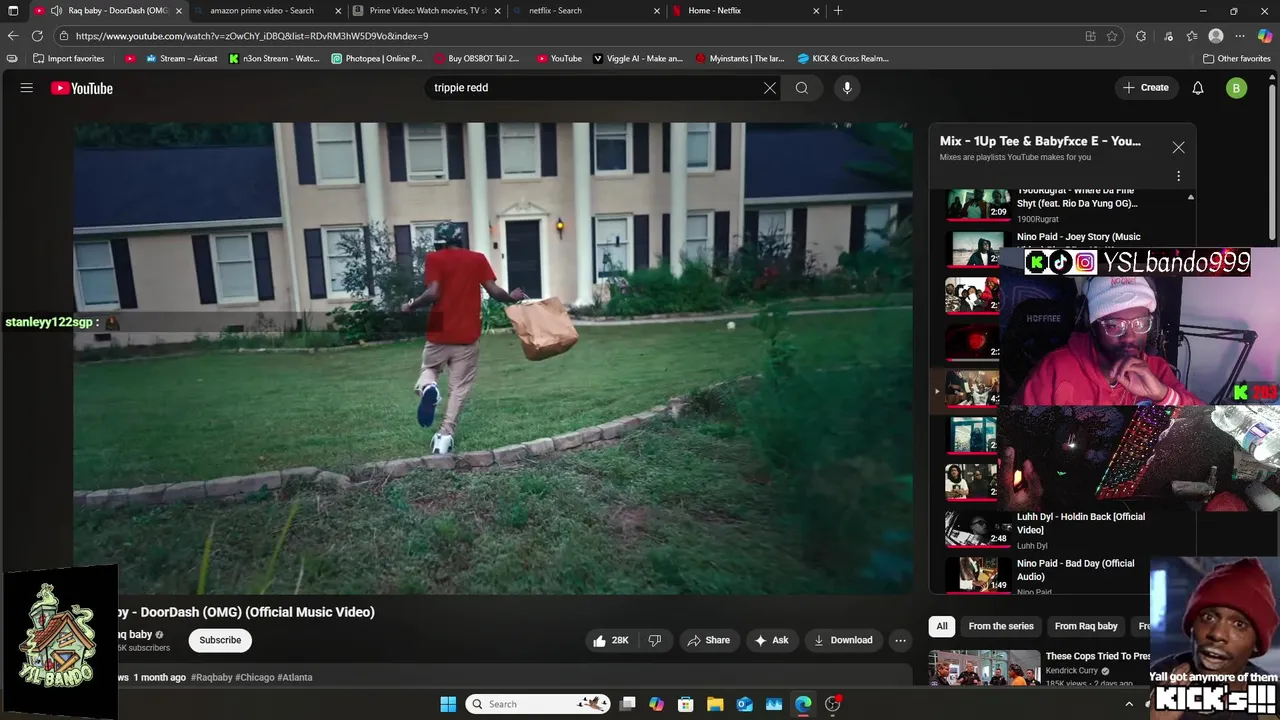The width and height of the screenshot is (1280, 720).
Task: Open the Edge profile icon
Action: 1216,36
